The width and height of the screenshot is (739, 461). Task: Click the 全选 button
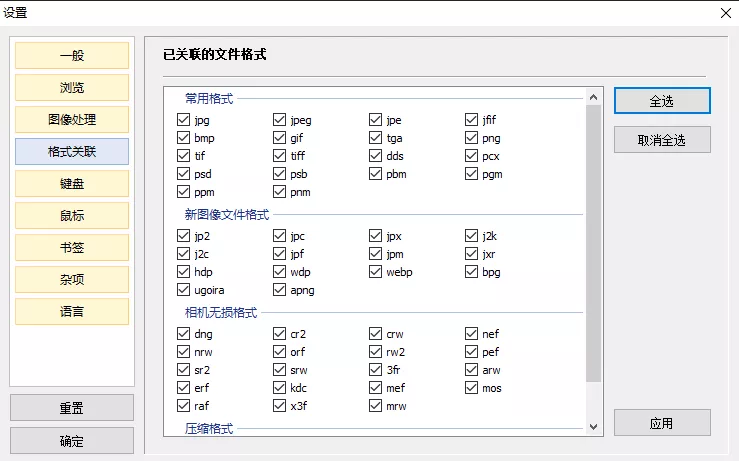pyautogui.click(x=662, y=101)
